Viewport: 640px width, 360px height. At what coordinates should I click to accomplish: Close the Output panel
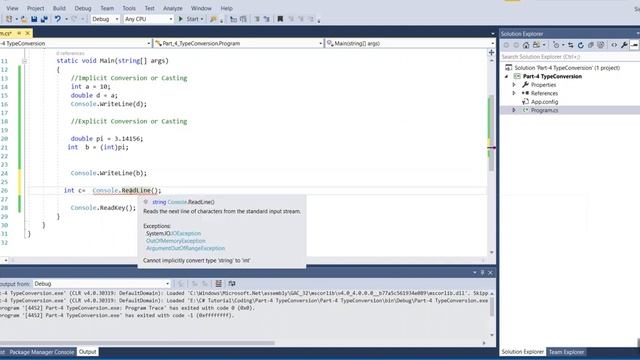click(490, 272)
